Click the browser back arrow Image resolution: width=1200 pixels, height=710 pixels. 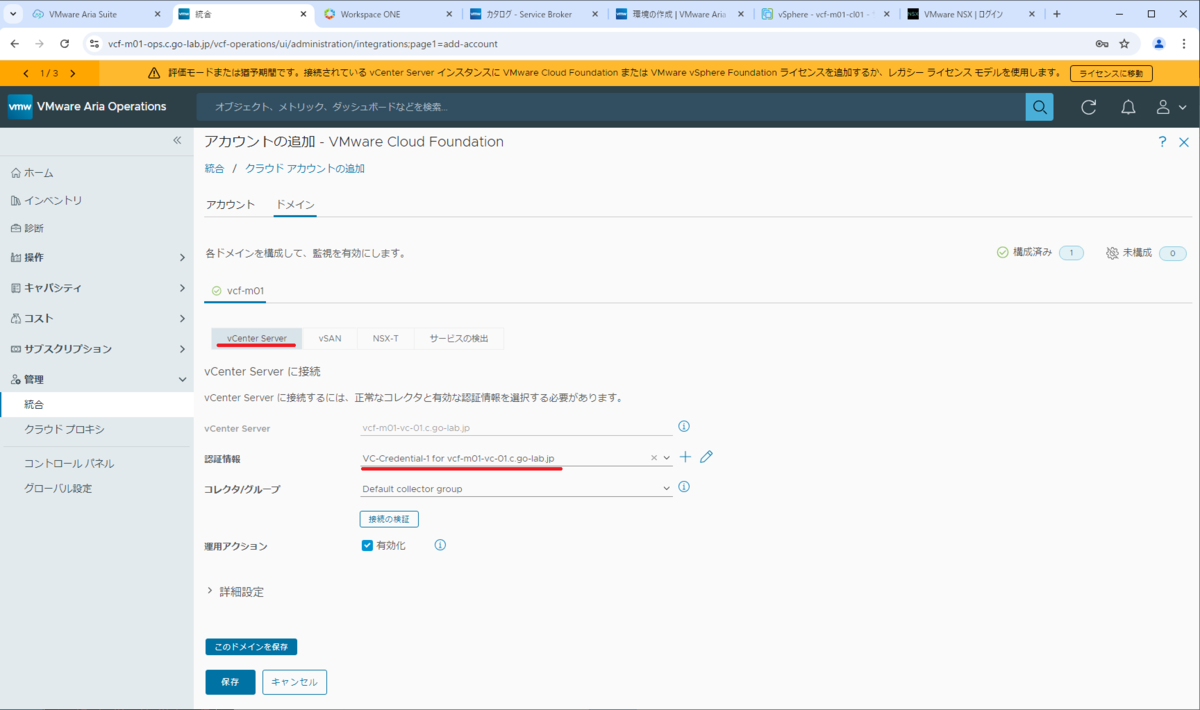[15, 44]
